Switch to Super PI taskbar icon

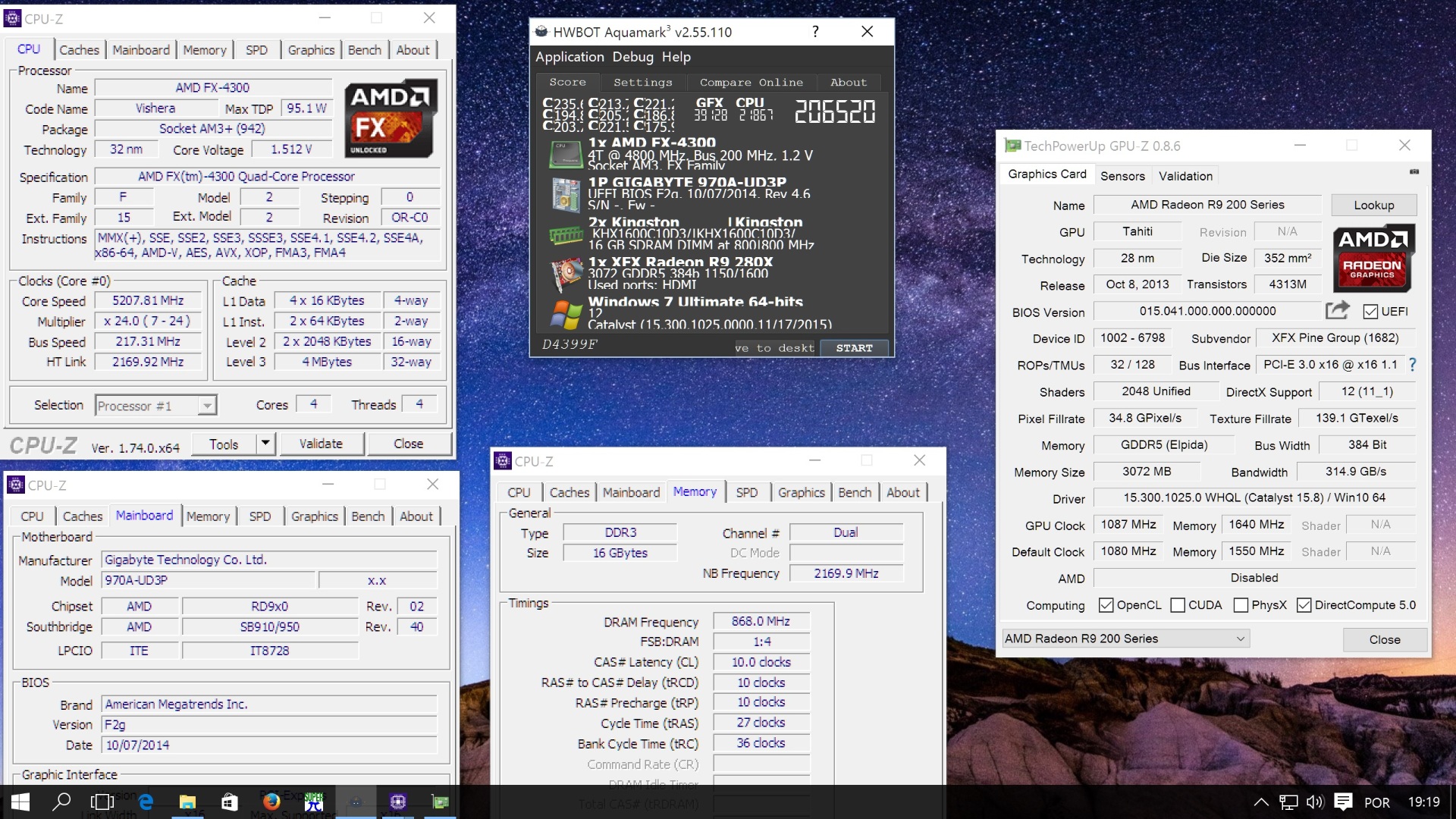(314, 802)
